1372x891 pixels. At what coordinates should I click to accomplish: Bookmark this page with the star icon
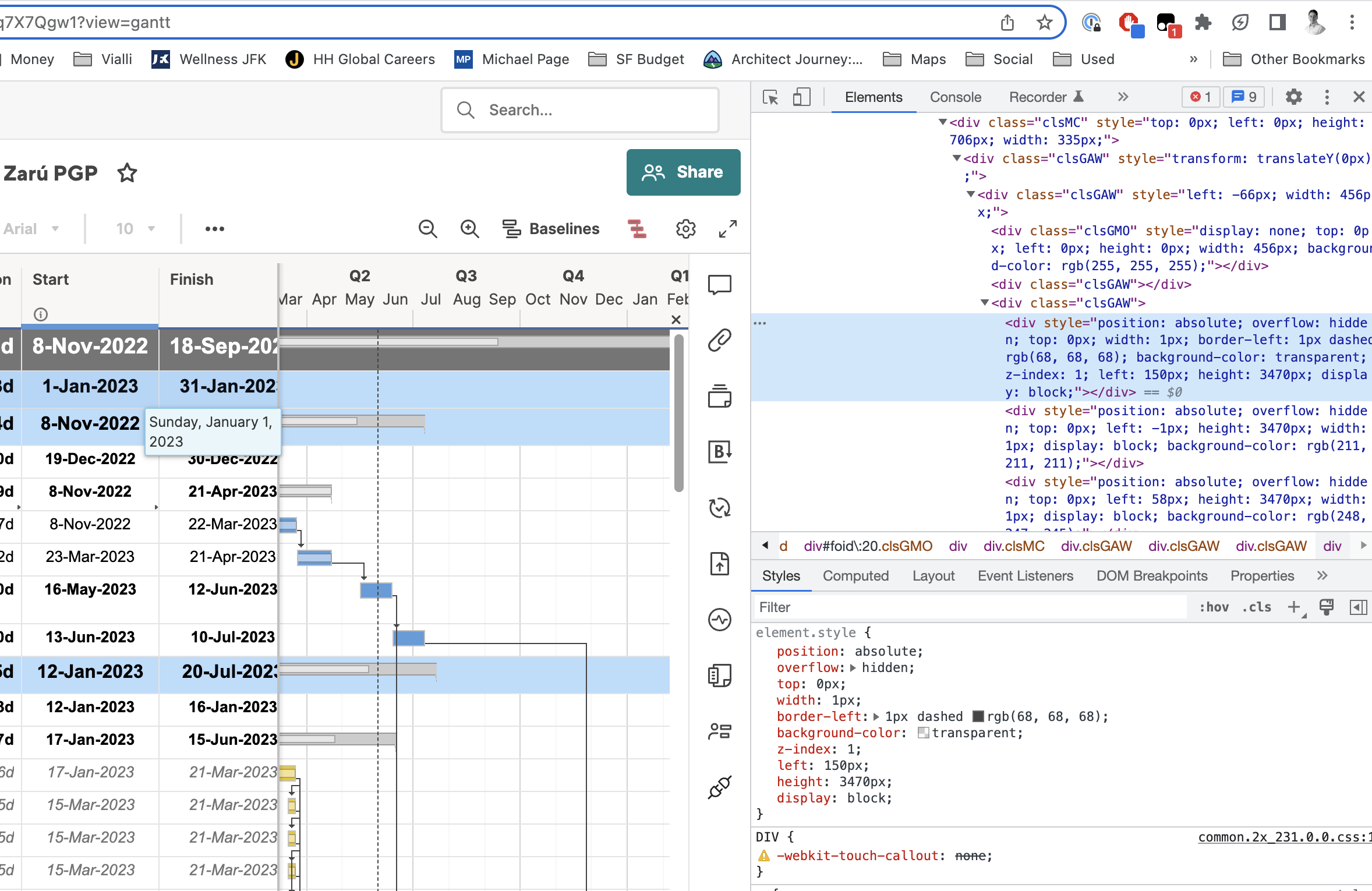tap(1044, 23)
